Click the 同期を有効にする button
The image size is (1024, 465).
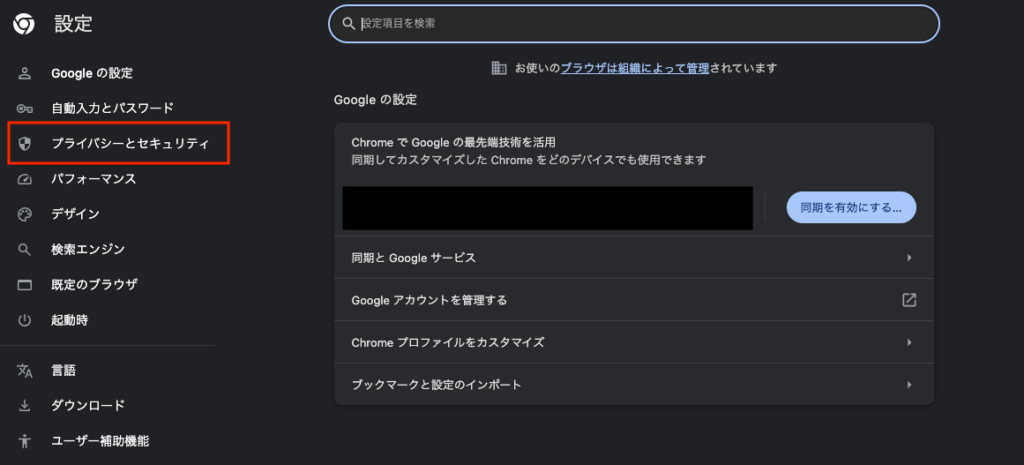[851, 208]
